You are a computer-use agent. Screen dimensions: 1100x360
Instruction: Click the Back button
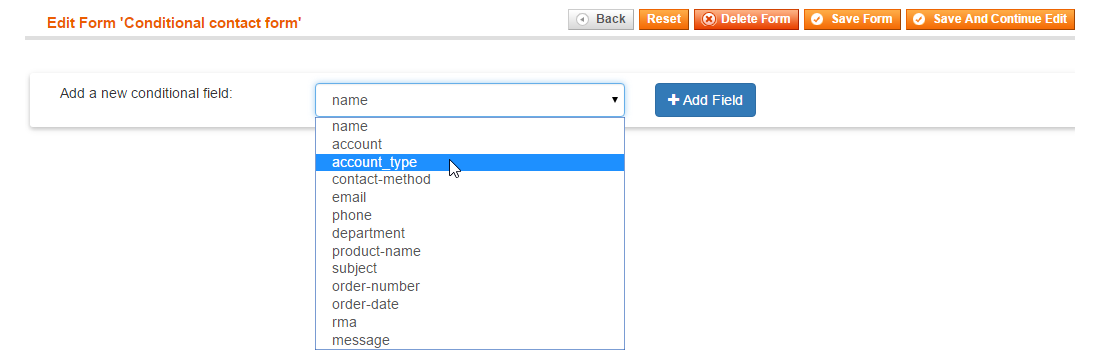pyautogui.click(x=601, y=19)
